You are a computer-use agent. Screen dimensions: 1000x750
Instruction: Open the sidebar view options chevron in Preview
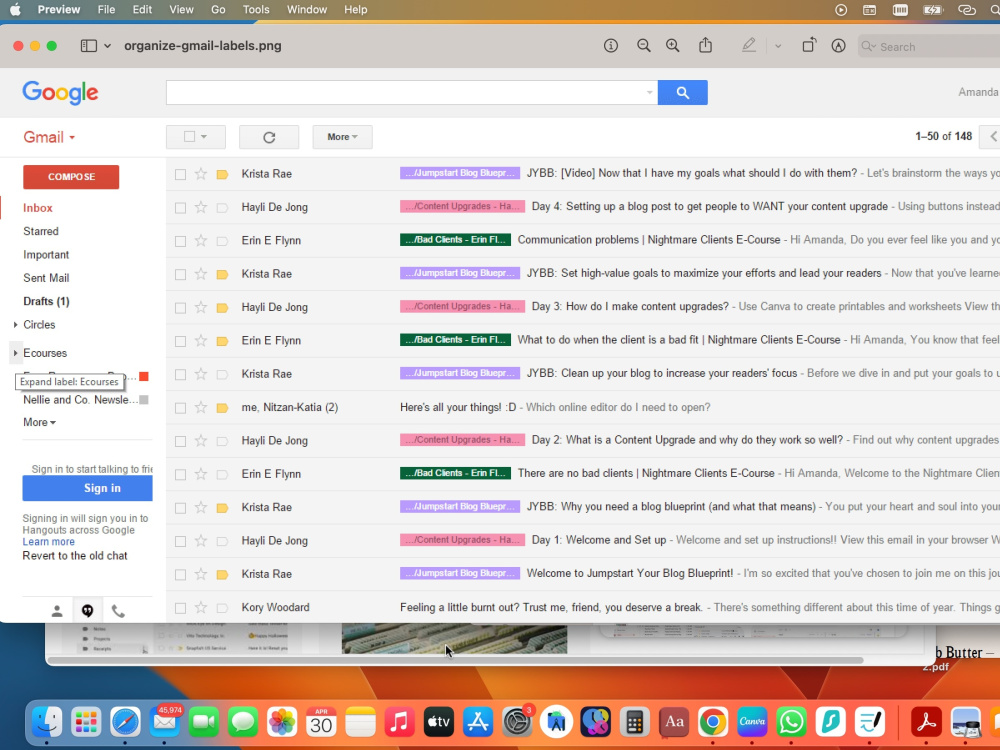[107, 46]
